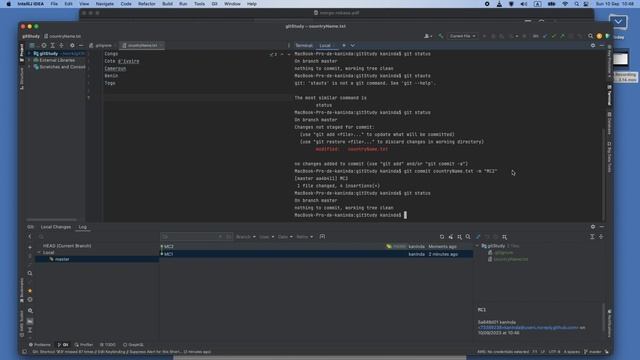Hide the Git tool window
The width and height of the screenshot is (640, 360).
602,227
